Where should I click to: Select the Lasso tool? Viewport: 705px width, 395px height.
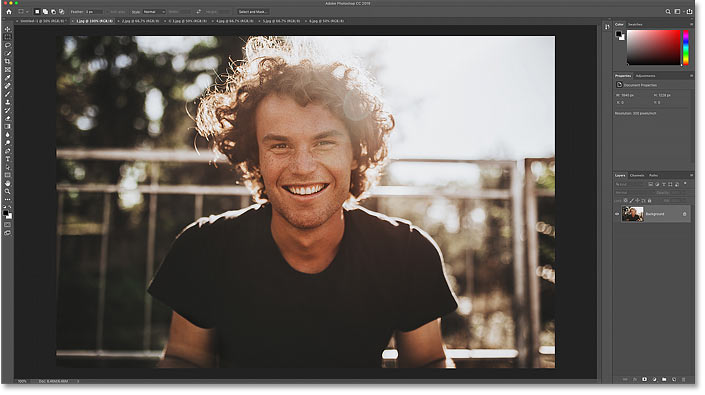click(x=7, y=45)
